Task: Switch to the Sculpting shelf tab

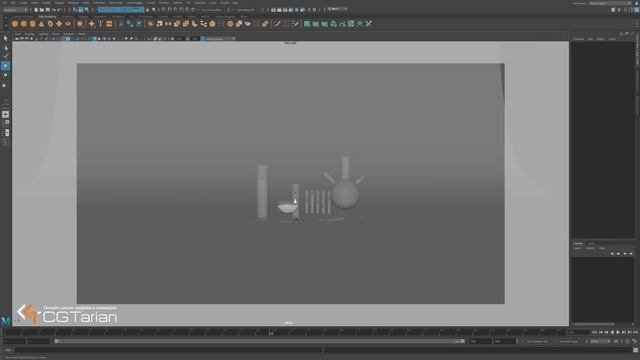Action: click(x=67, y=17)
